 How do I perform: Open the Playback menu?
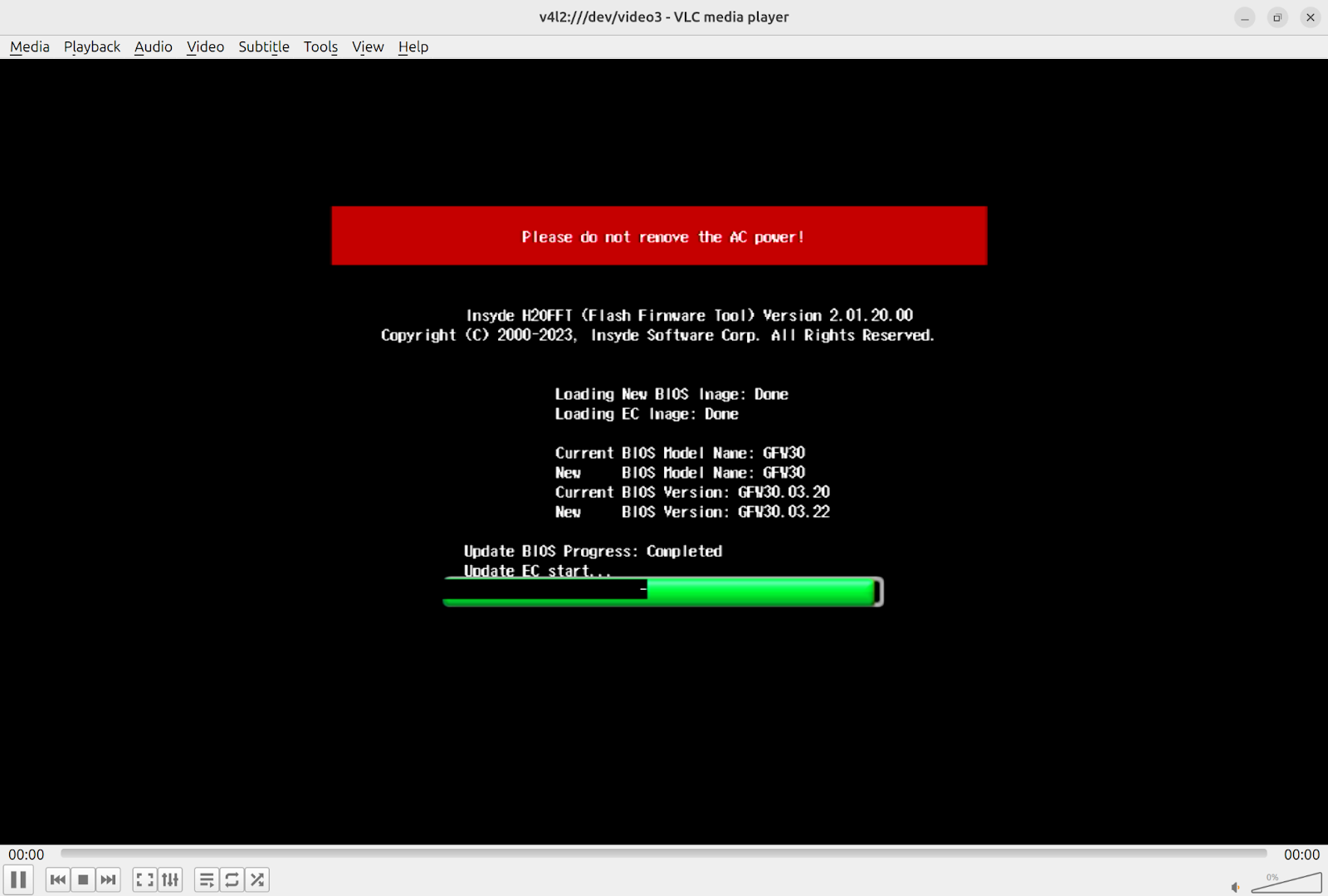(92, 46)
